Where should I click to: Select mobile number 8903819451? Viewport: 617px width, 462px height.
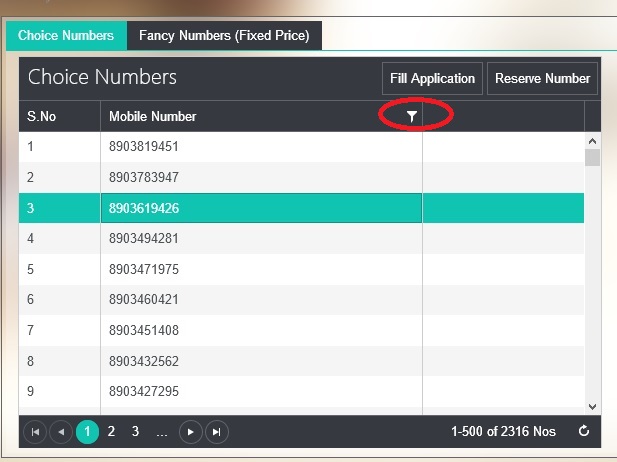pyautogui.click(x=144, y=147)
